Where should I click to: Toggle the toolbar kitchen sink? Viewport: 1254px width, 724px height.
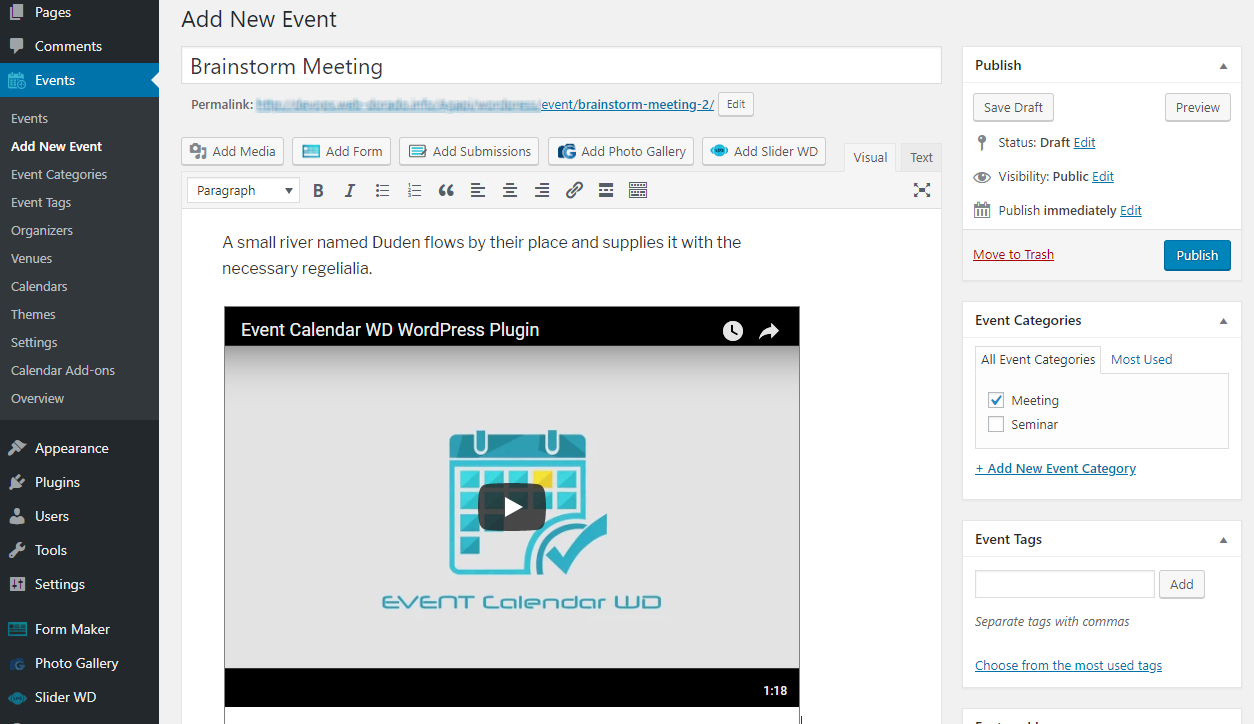point(638,190)
